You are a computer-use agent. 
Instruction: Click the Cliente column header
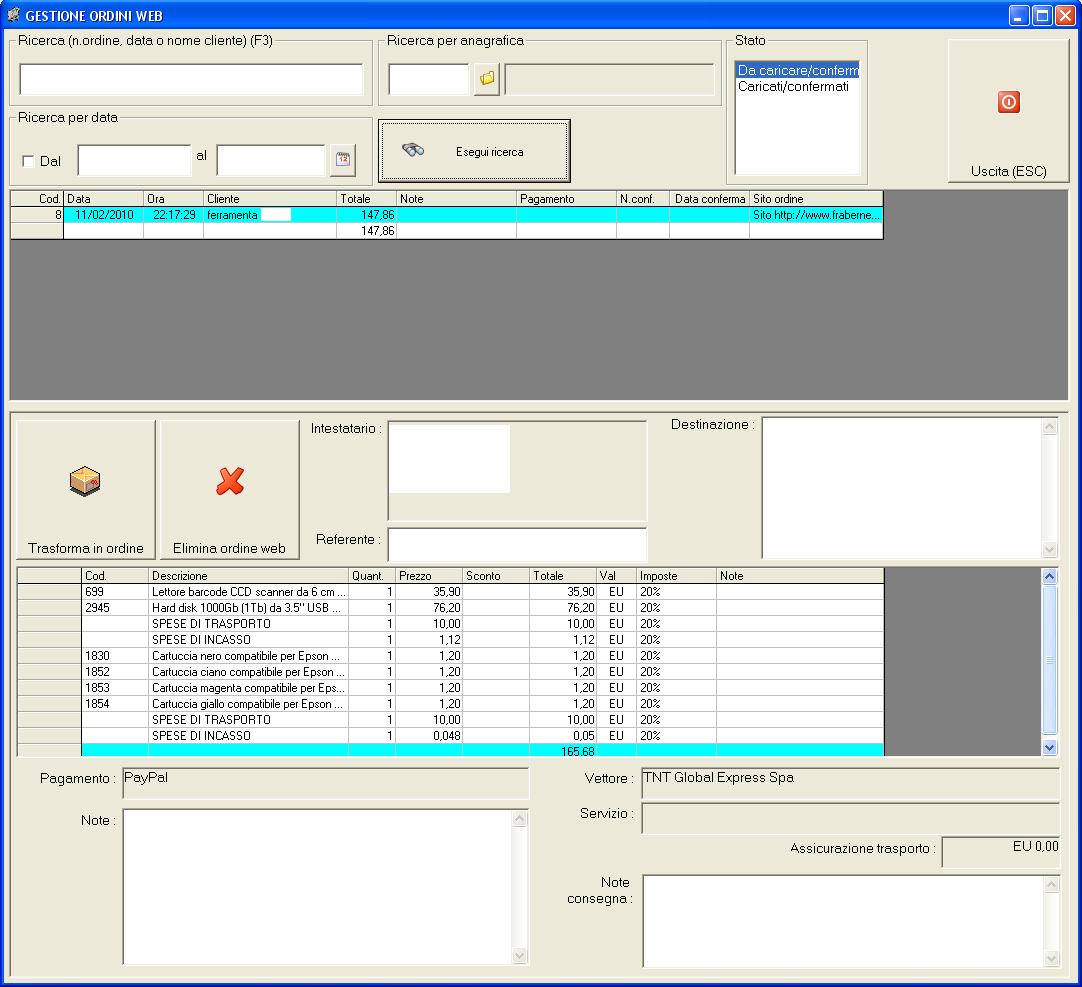coord(270,199)
